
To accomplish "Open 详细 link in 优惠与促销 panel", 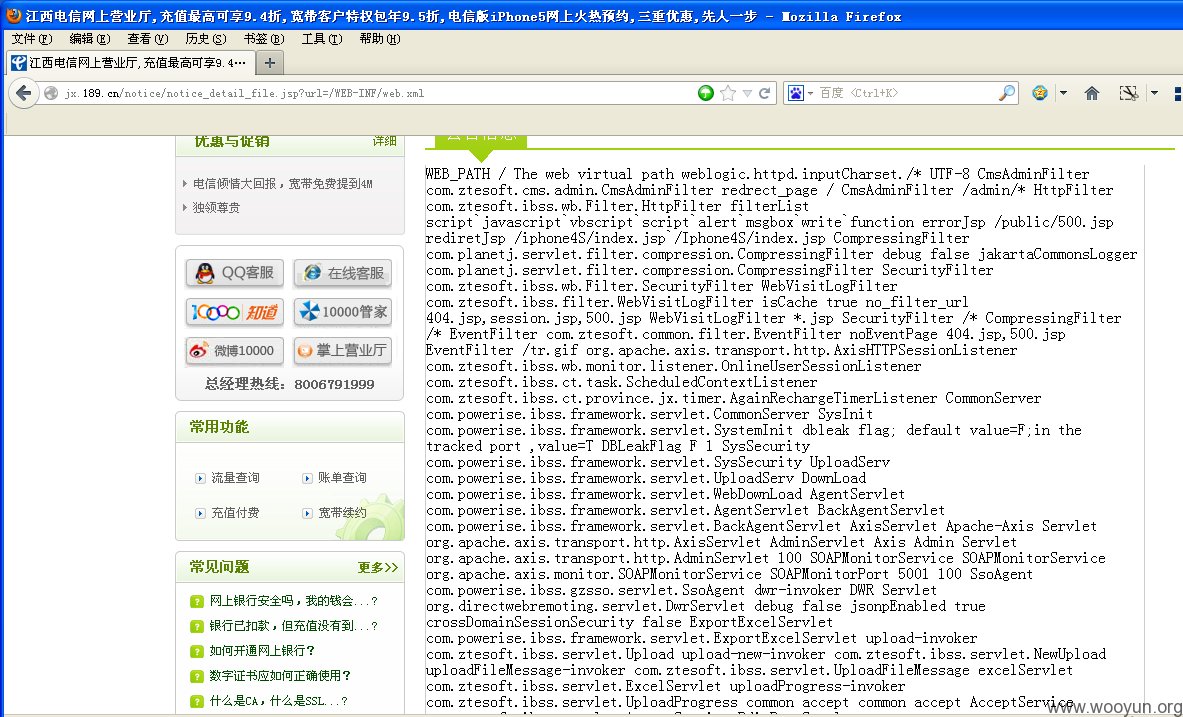I will click(x=384, y=140).
